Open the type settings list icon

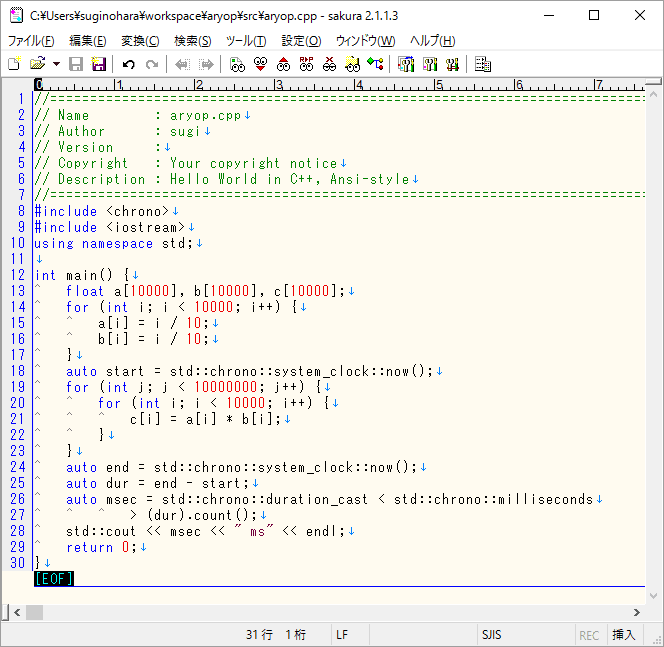click(406, 64)
